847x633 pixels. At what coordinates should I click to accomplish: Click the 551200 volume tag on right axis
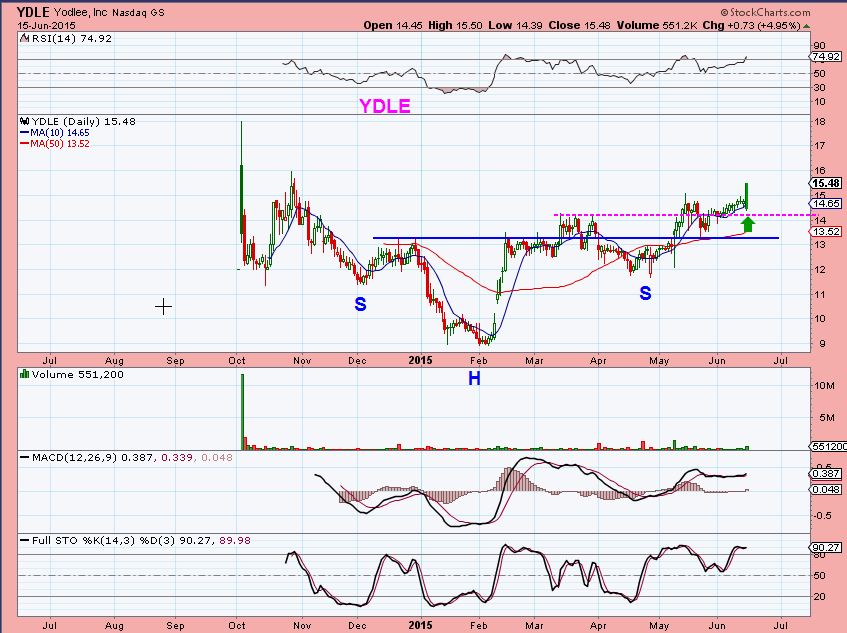click(x=828, y=446)
